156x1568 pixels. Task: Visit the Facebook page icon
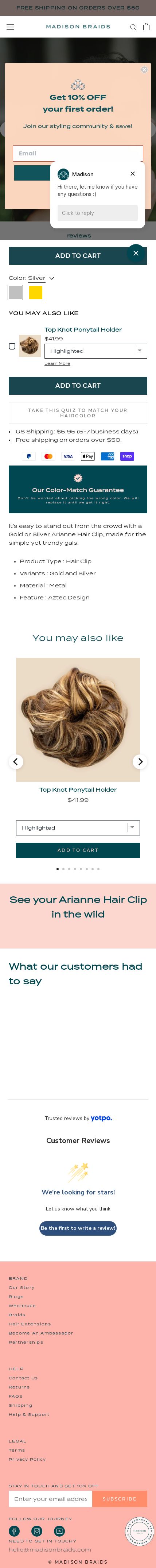14,1531
